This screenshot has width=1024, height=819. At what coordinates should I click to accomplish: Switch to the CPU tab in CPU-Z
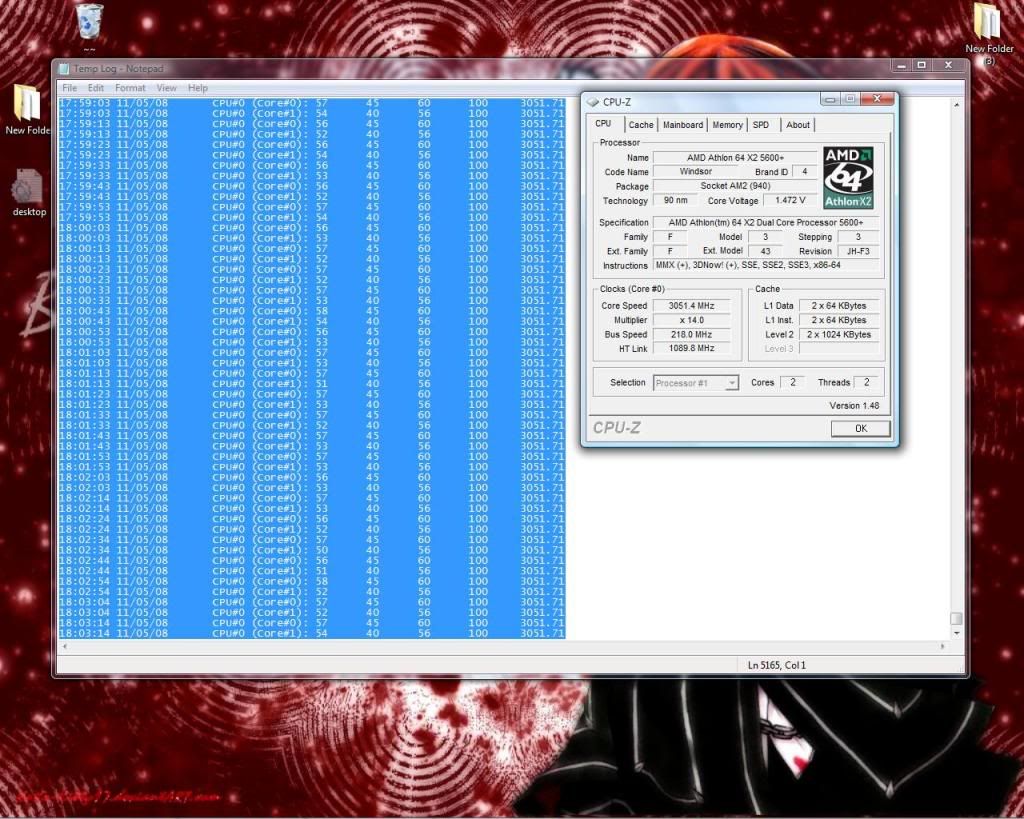point(603,123)
